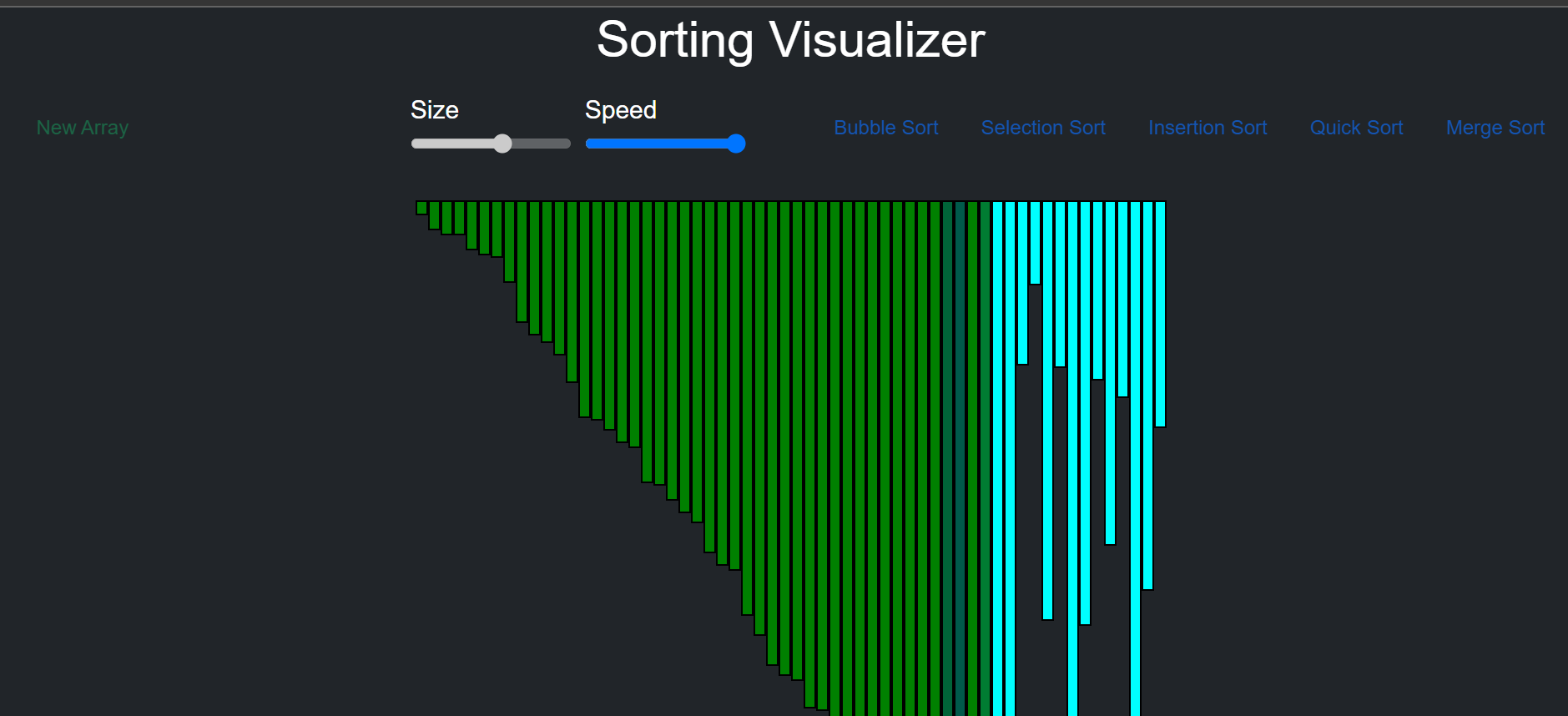
Task: Execute Quick Sort
Action: (1355, 127)
